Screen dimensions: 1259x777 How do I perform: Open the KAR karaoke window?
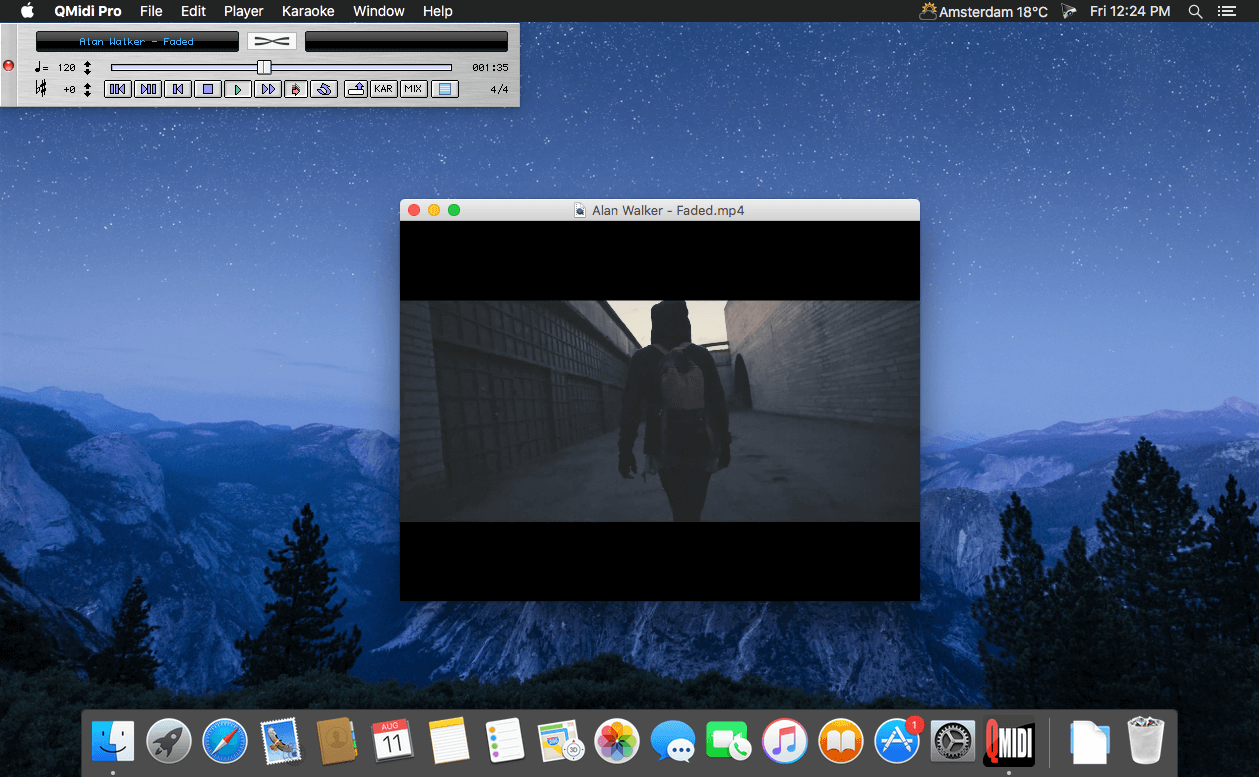click(383, 89)
